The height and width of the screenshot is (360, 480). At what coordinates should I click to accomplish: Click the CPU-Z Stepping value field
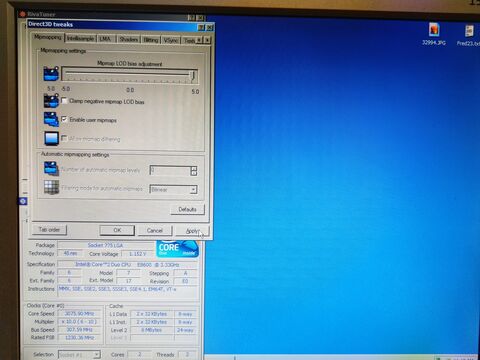point(185,273)
